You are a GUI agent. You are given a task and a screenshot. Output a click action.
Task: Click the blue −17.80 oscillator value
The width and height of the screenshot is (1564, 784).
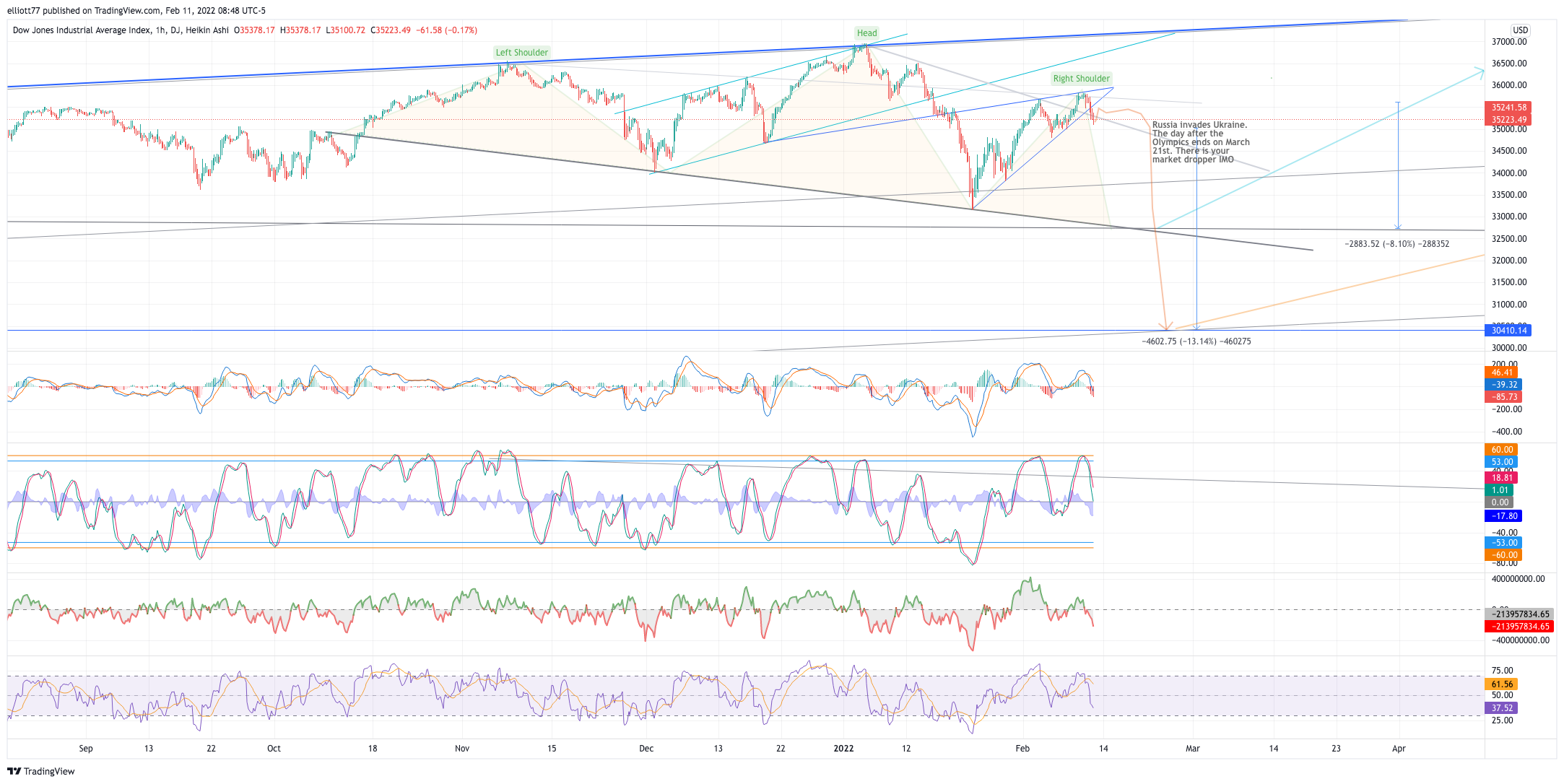point(1503,516)
